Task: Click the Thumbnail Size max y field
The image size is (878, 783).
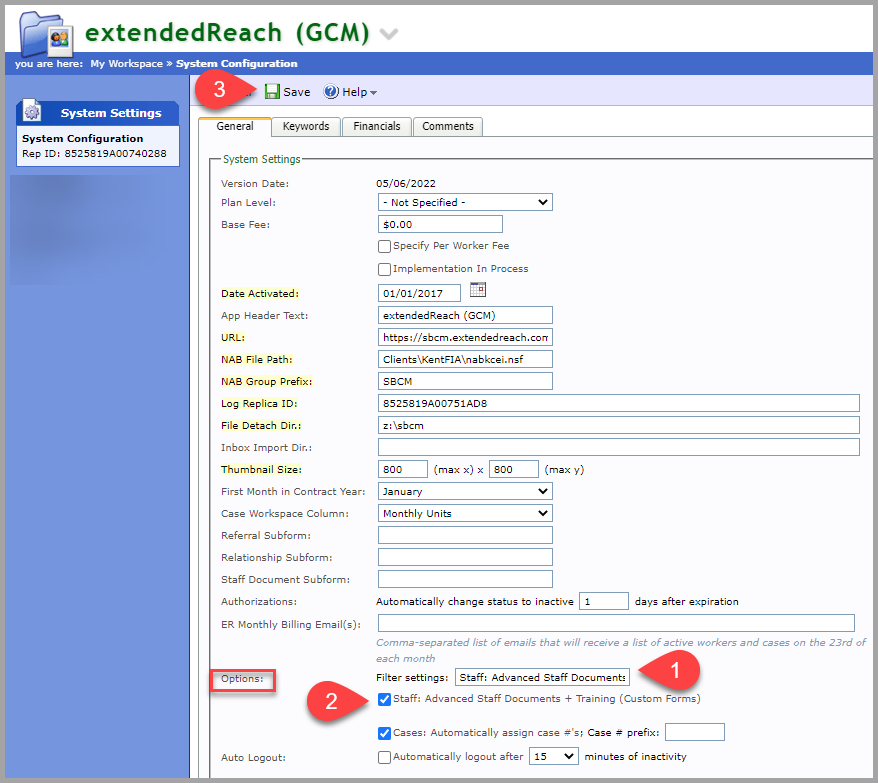Action: tap(513, 469)
